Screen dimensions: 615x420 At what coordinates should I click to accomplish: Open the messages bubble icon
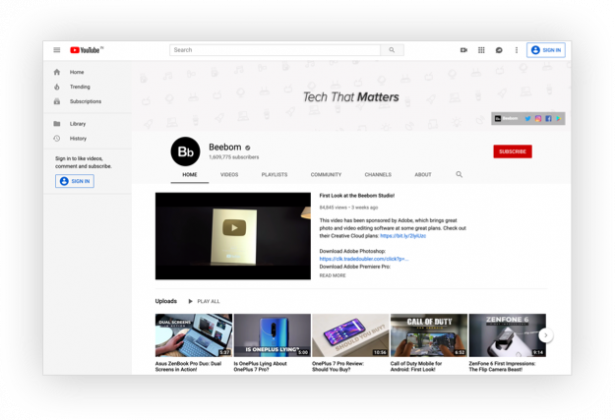point(498,50)
